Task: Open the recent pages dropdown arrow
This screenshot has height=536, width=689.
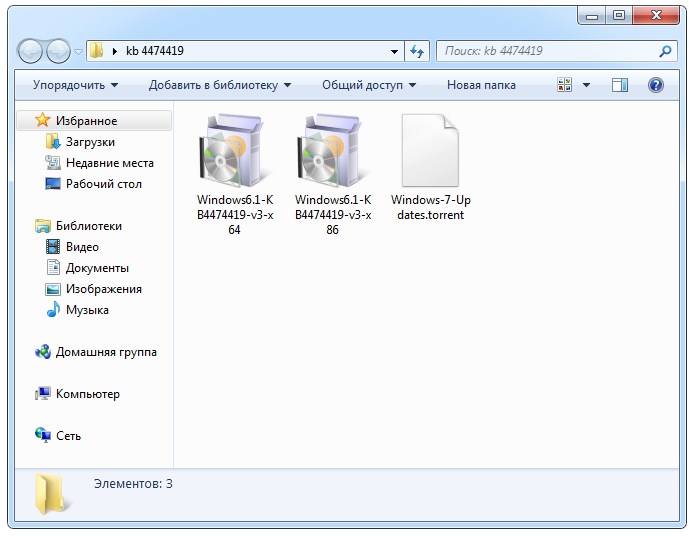Action: coord(78,52)
